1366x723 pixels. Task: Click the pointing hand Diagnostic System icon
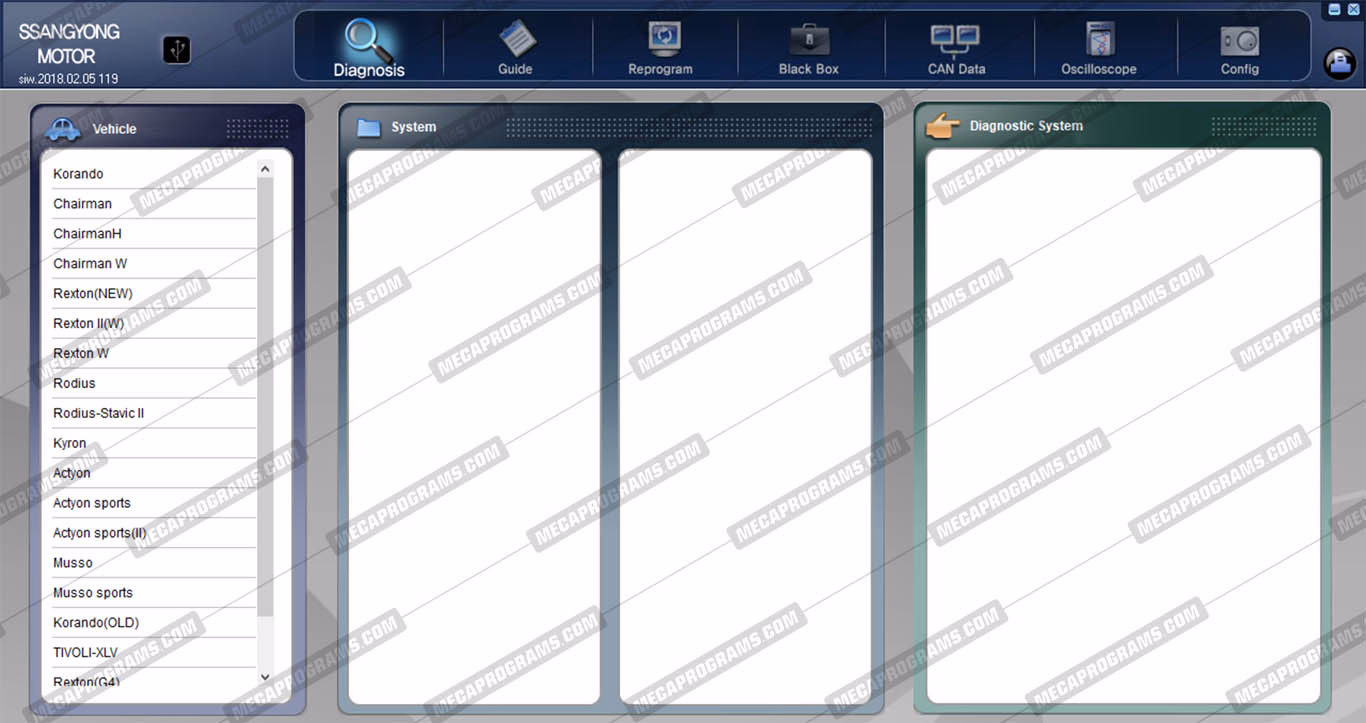pos(942,126)
